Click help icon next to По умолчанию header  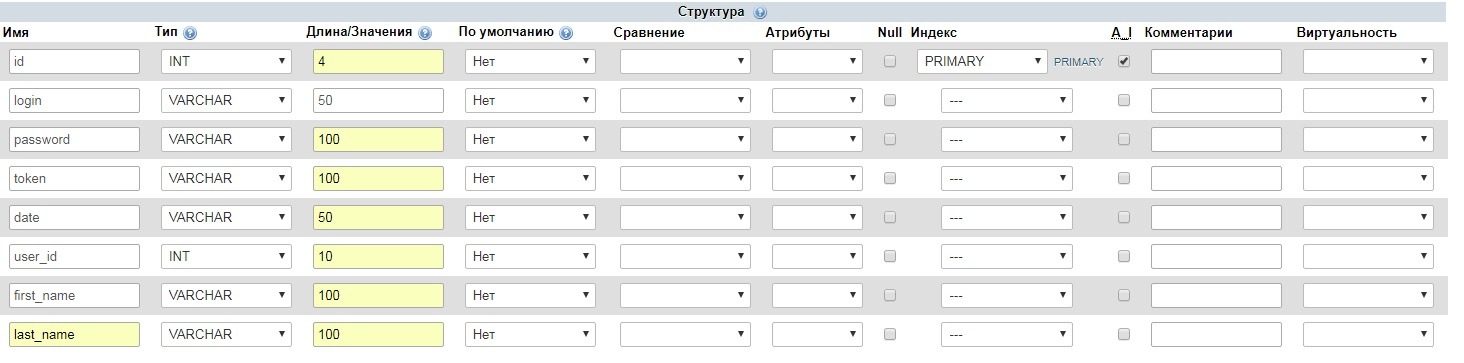click(567, 33)
